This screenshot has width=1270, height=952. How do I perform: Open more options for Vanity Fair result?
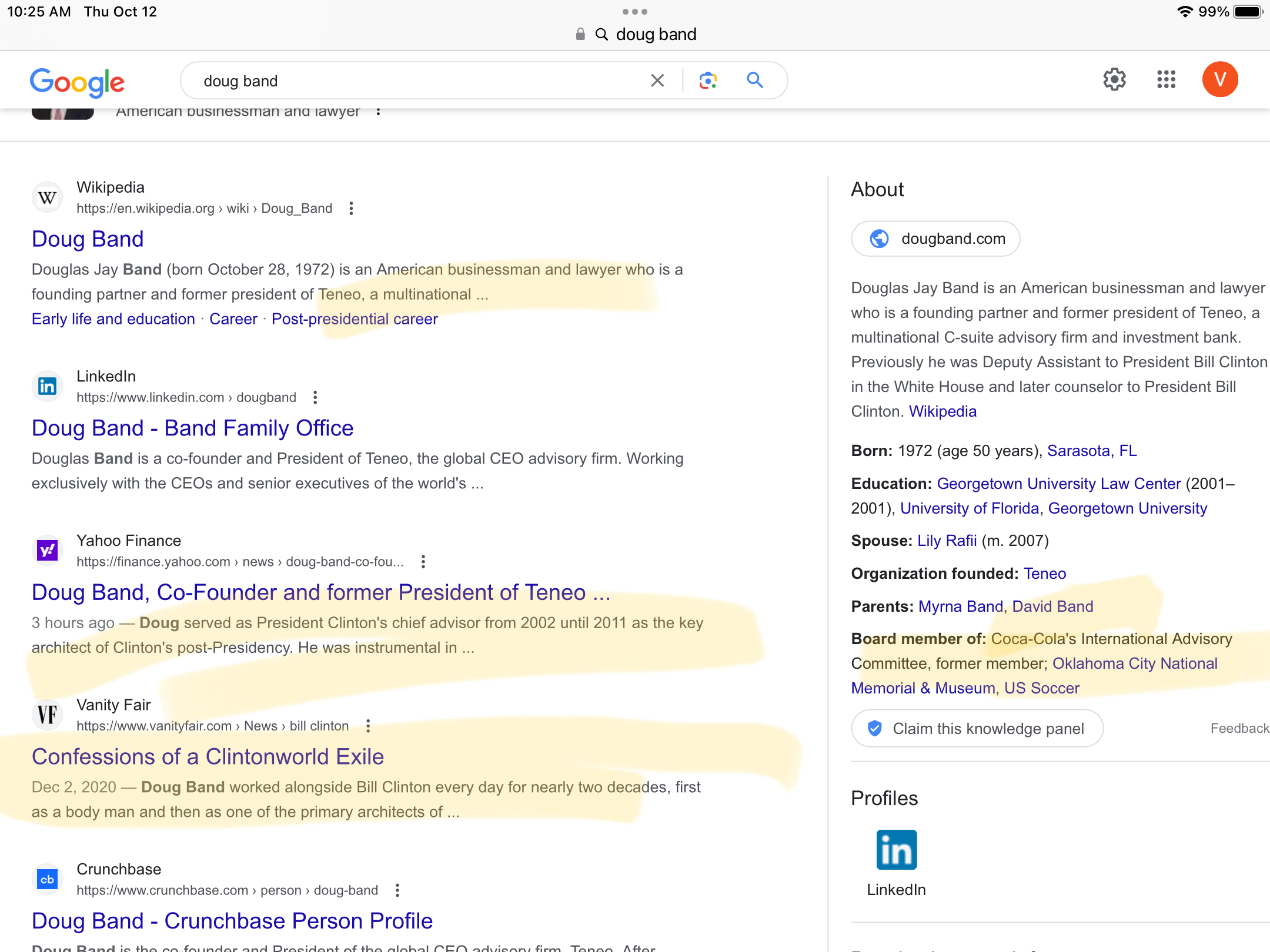click(x=368, y=726)
